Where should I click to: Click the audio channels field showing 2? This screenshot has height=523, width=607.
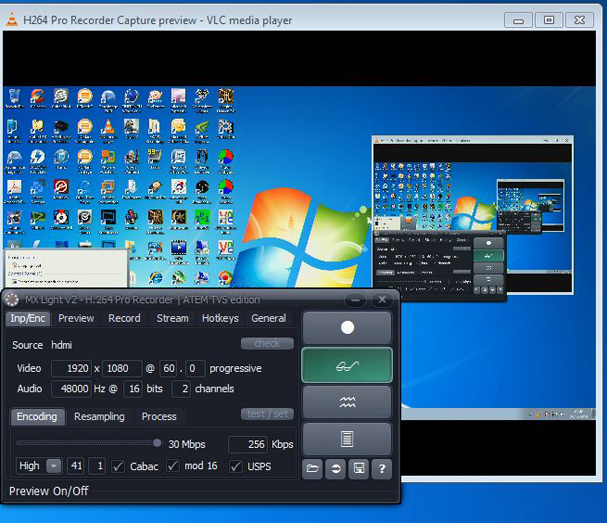[x=181, y=389]
